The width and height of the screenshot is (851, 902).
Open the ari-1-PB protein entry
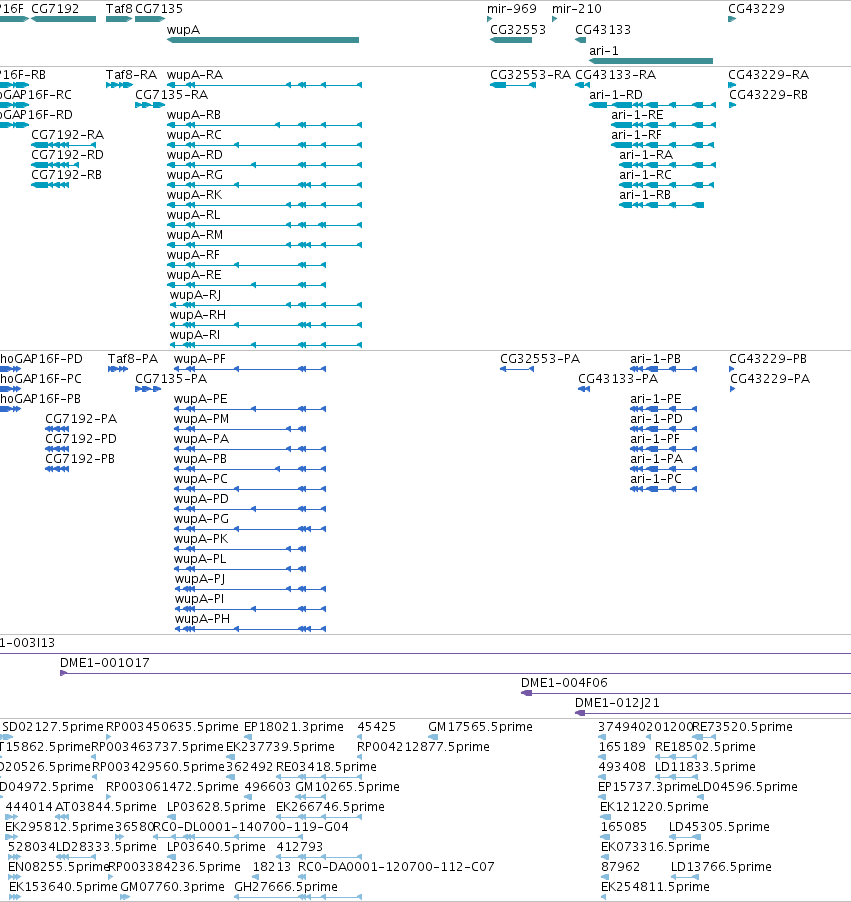[x=655, y=358]
